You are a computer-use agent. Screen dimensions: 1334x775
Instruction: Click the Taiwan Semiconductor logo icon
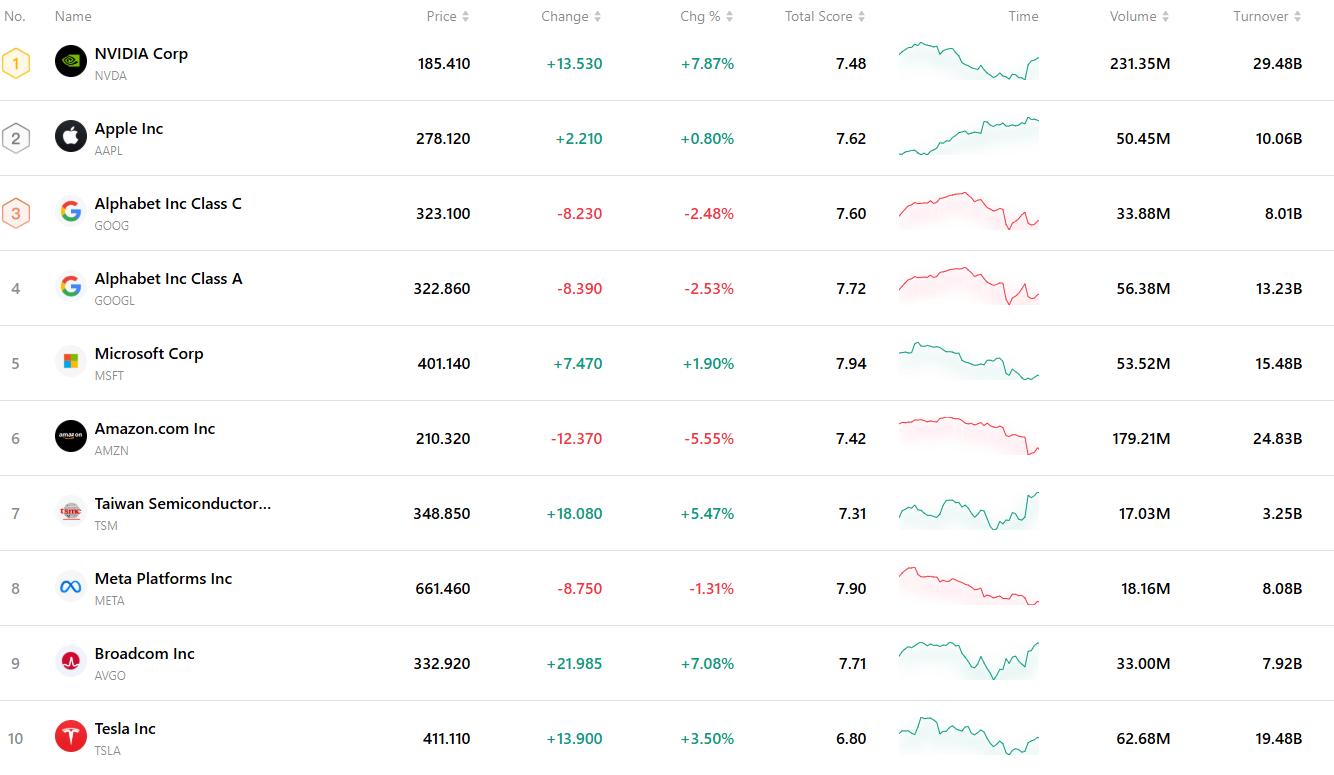tap(71, 512)
